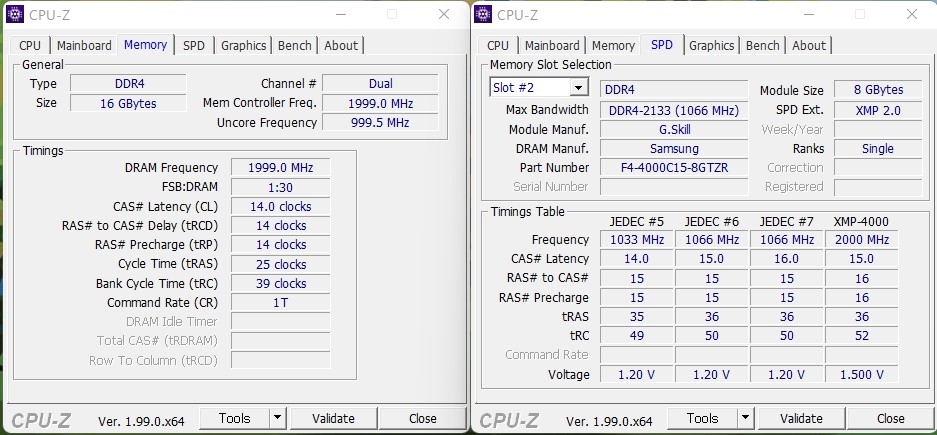This screenshot has width=937, height=435.
Task: Click CPU-Z app icon in right window title bar
Action: (x=483, y=14)
